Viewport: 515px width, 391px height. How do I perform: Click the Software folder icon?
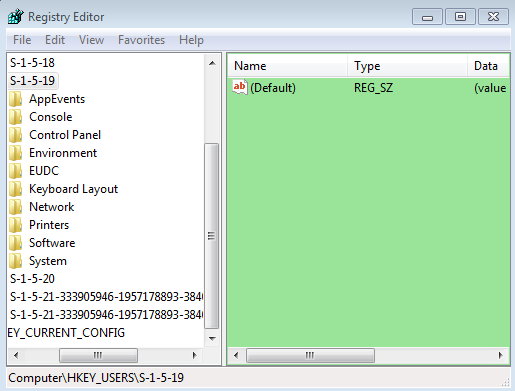click(x=16, y=243)
